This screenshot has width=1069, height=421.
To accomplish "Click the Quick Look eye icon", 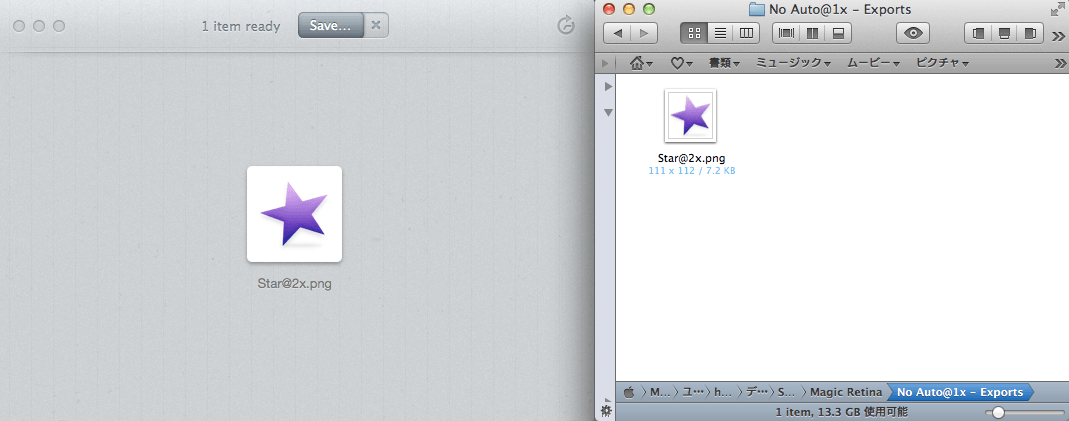I will point(912,33).
